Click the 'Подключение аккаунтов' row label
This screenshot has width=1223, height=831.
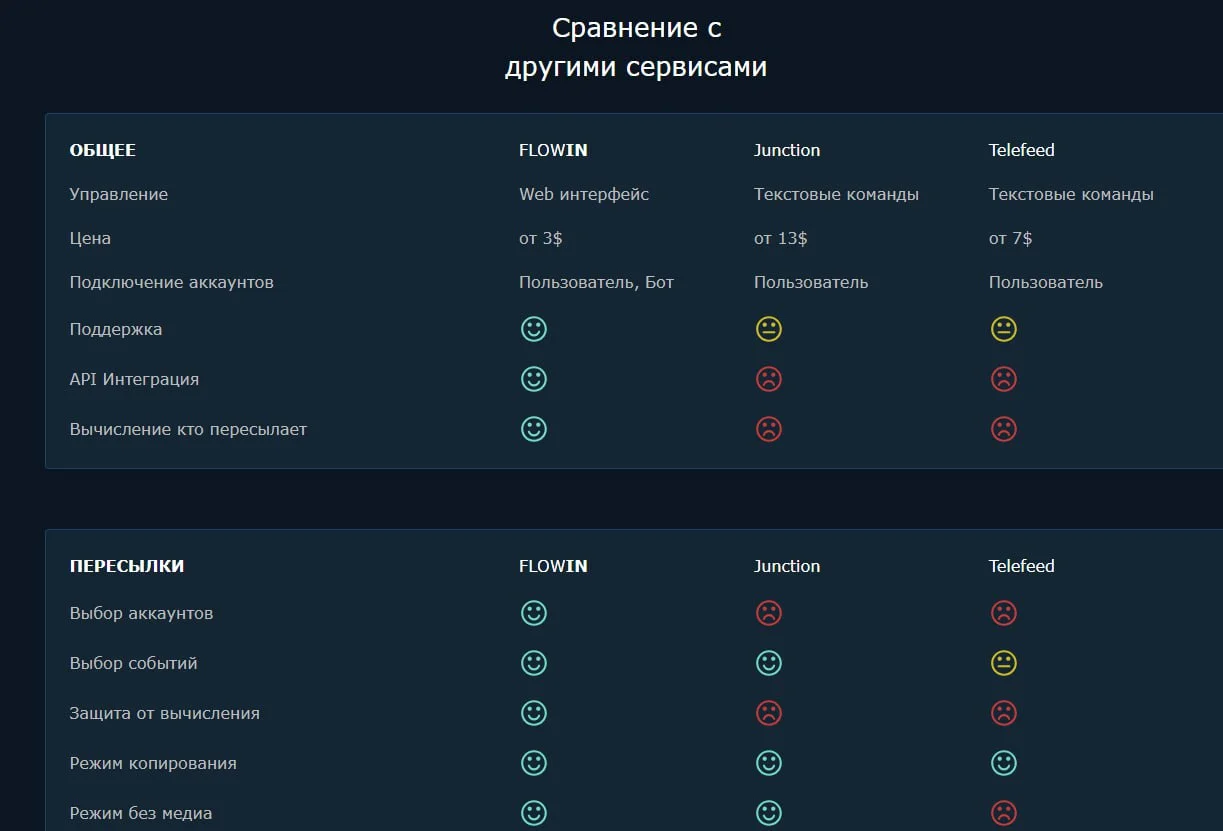coord(171,282)
